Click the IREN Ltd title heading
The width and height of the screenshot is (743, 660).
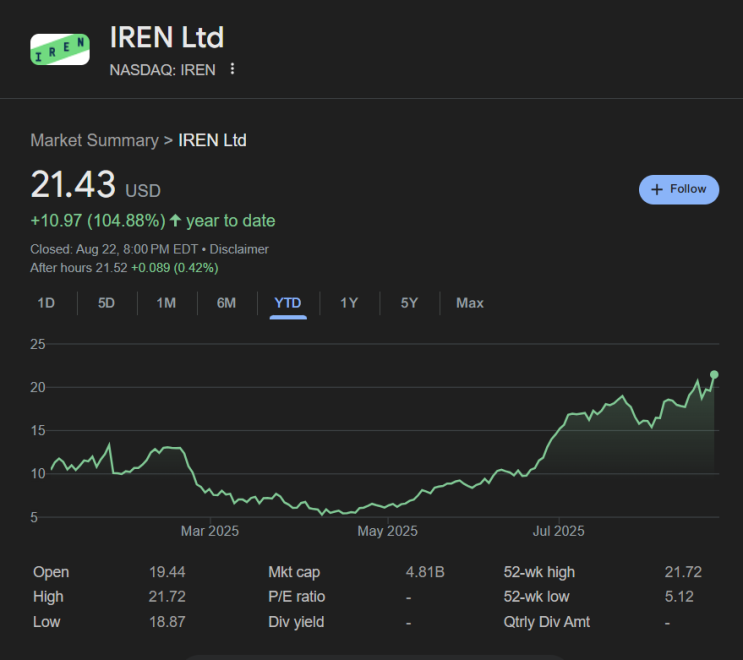tap(167, 37)
